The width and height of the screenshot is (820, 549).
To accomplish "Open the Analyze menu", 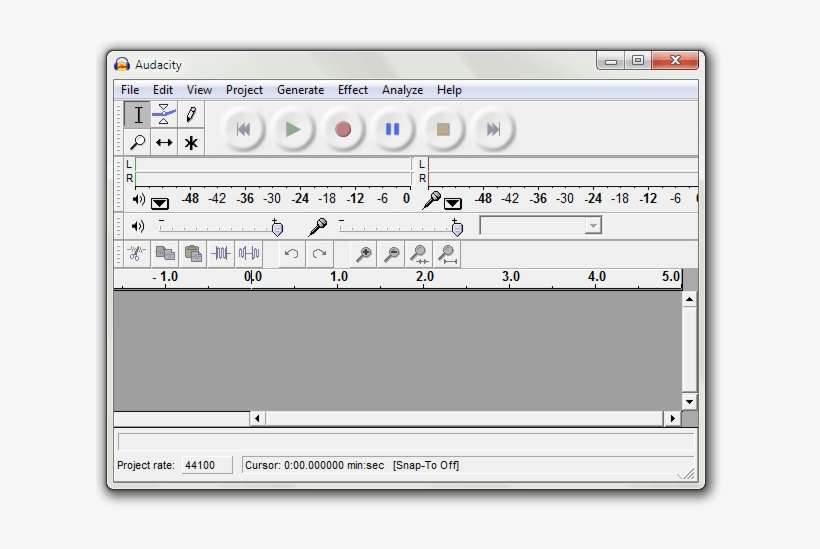I will point(403,90).
